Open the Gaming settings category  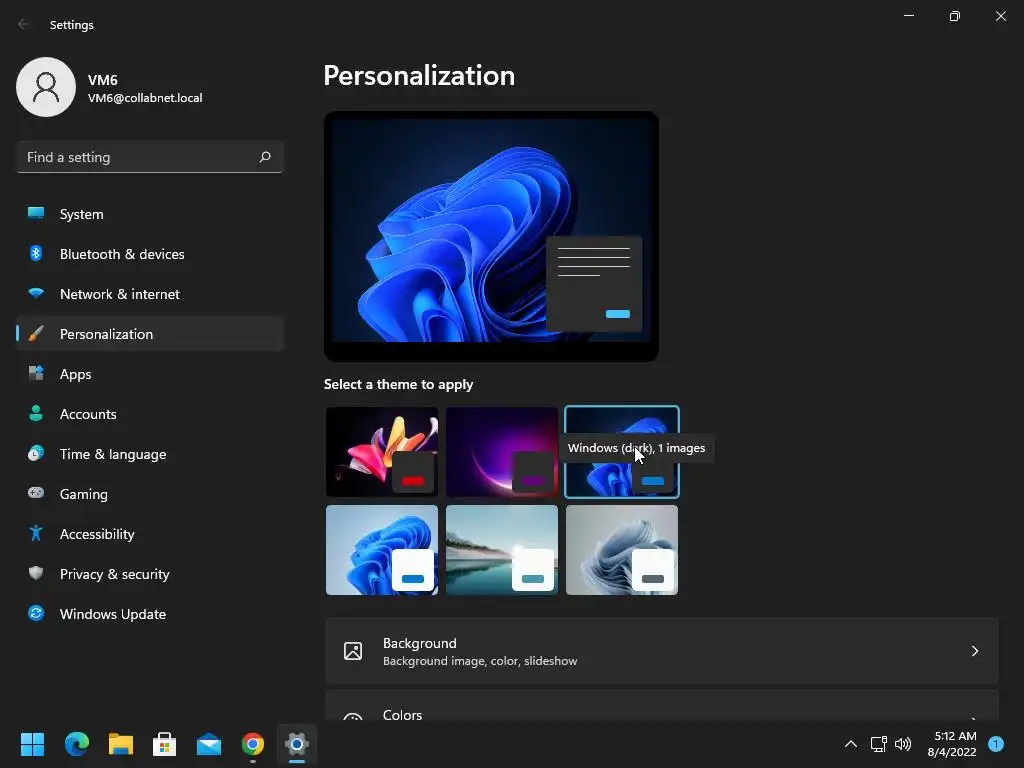pos(150,494)
